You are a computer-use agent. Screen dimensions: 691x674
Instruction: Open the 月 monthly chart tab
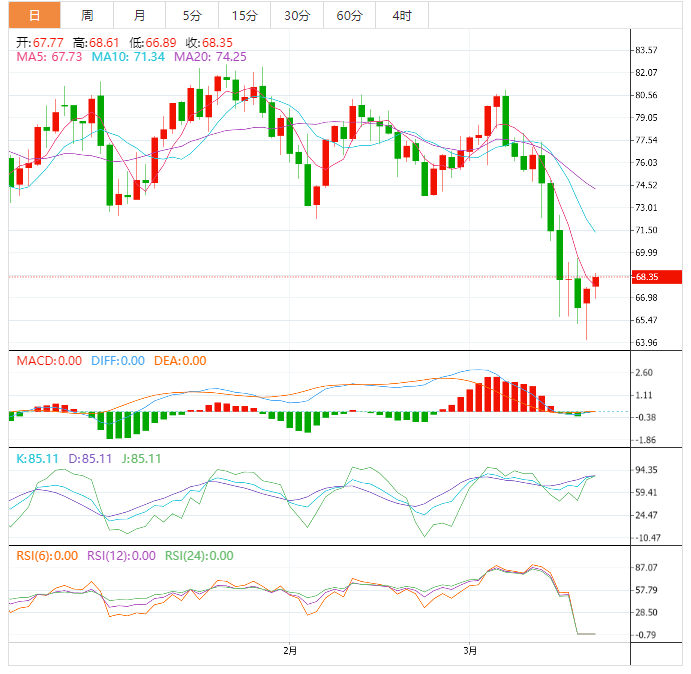coord(139,15)
